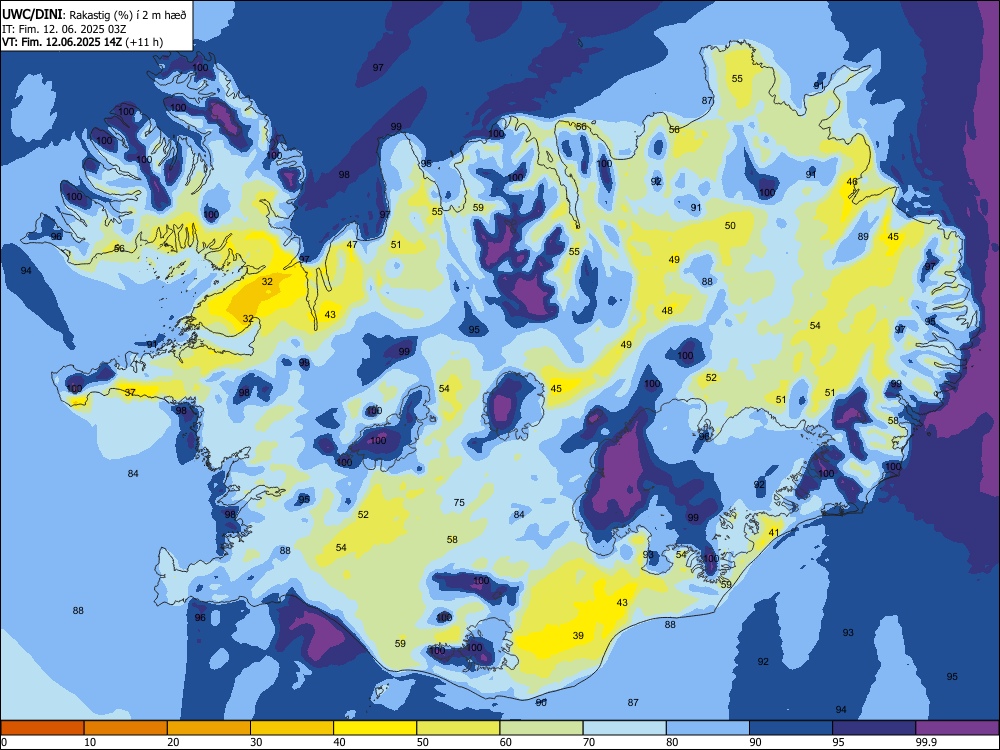Click the dark navy 95–99.9 legend segment
Viewport: 1000px width, 750px height.
pyautogui.click(x=874, y=728)
